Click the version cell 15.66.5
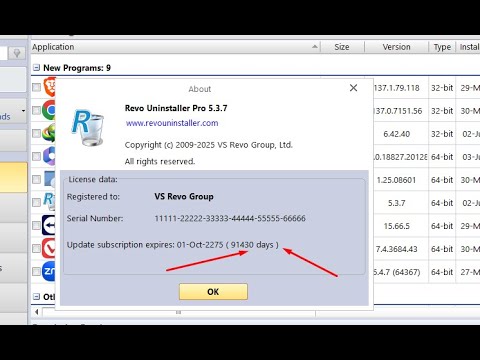 396,226
